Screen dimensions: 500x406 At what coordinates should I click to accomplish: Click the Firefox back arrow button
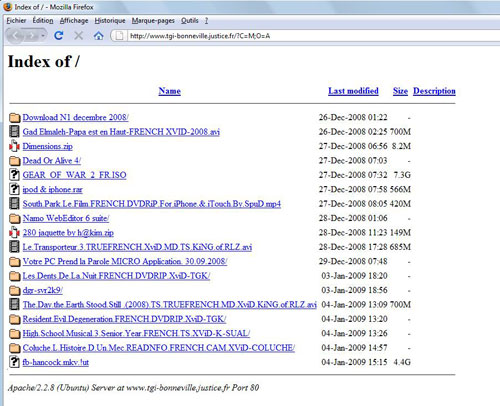[15, 35]
